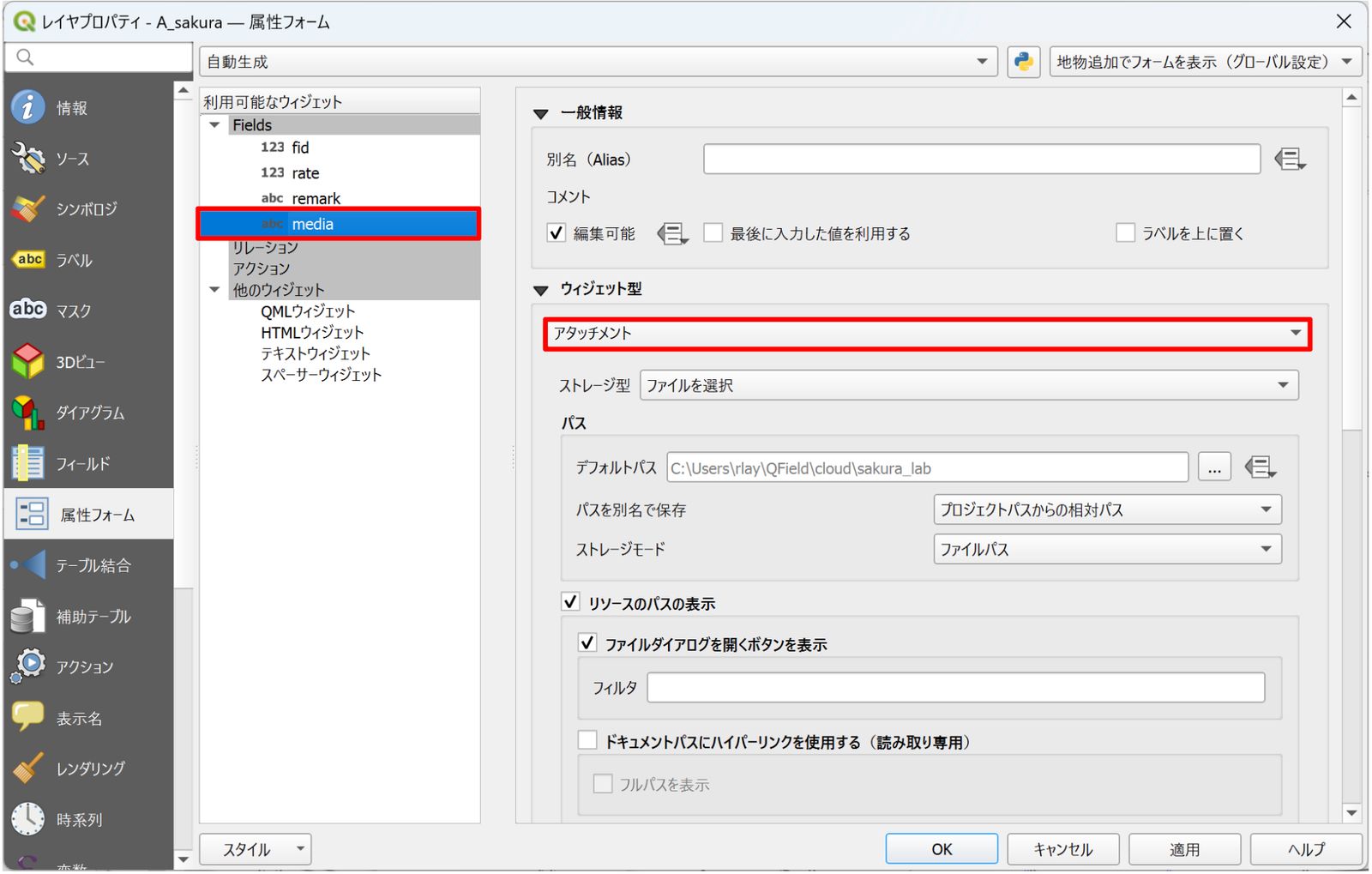The image size is (1372, 874).
Task: Select the マスク mask page
Action: (28, 310)
